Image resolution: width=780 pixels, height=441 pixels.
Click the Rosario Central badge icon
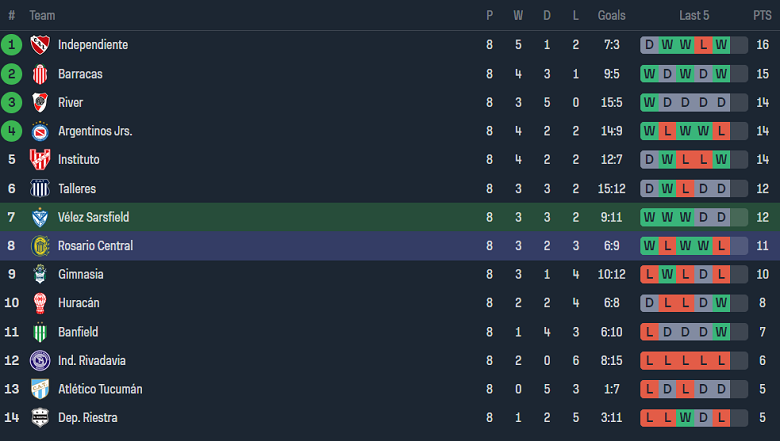coord(40,246)
